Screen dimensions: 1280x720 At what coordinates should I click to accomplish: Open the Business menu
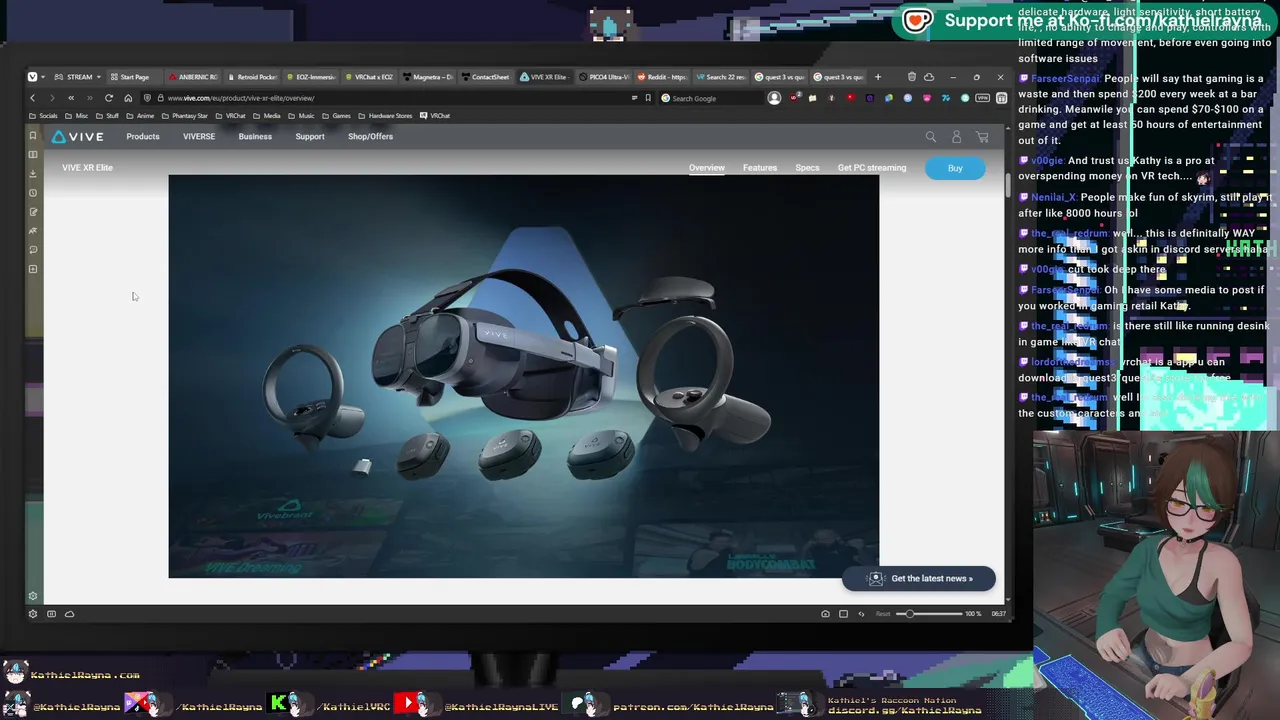[x=255, y=137]
